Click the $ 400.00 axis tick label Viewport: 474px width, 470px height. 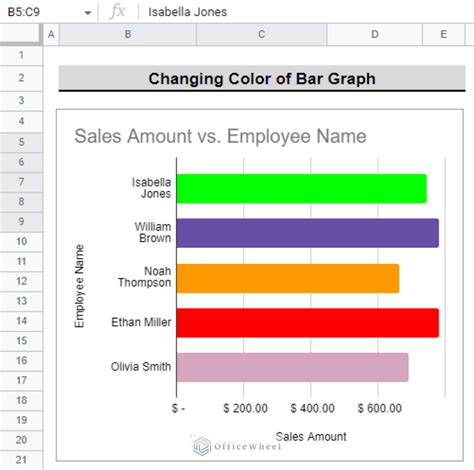coord(312,408)
